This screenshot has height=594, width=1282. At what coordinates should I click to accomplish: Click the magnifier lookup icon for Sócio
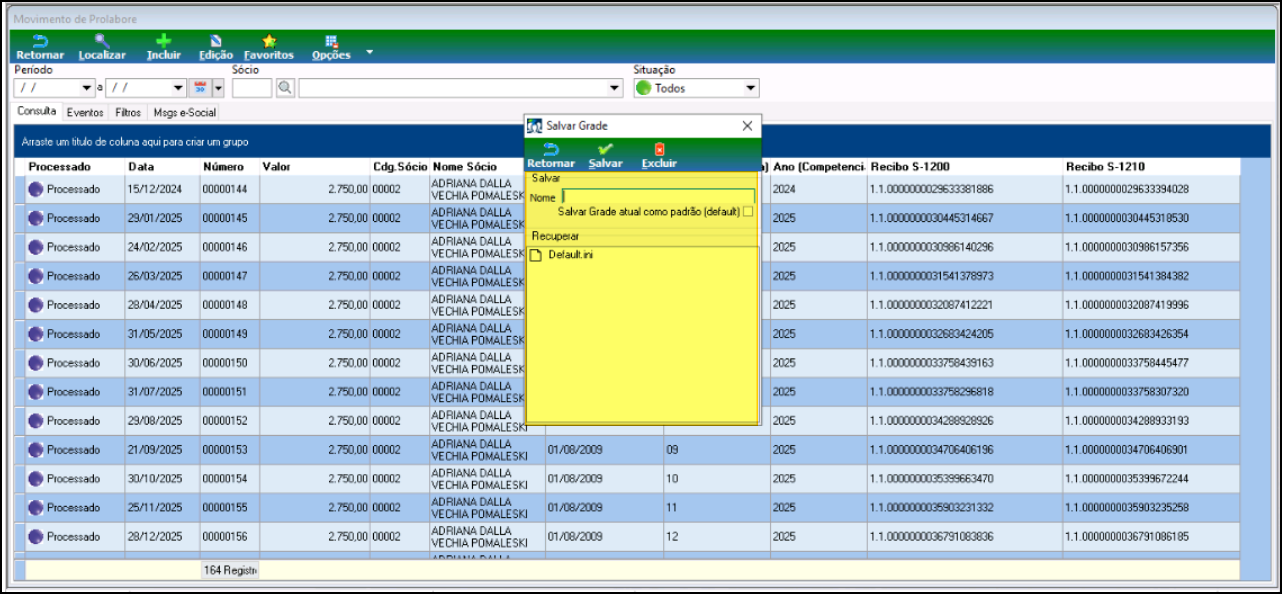285,88
